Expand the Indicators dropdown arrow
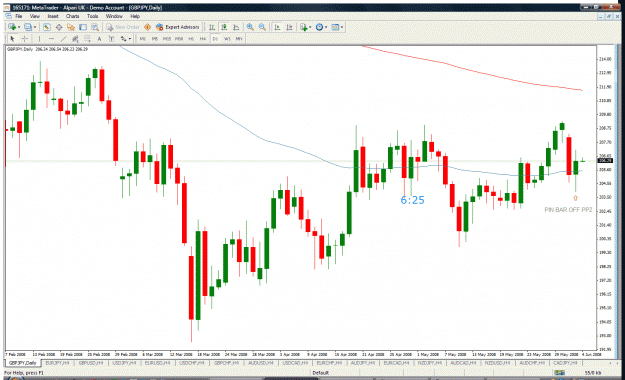 click(310, 27)
